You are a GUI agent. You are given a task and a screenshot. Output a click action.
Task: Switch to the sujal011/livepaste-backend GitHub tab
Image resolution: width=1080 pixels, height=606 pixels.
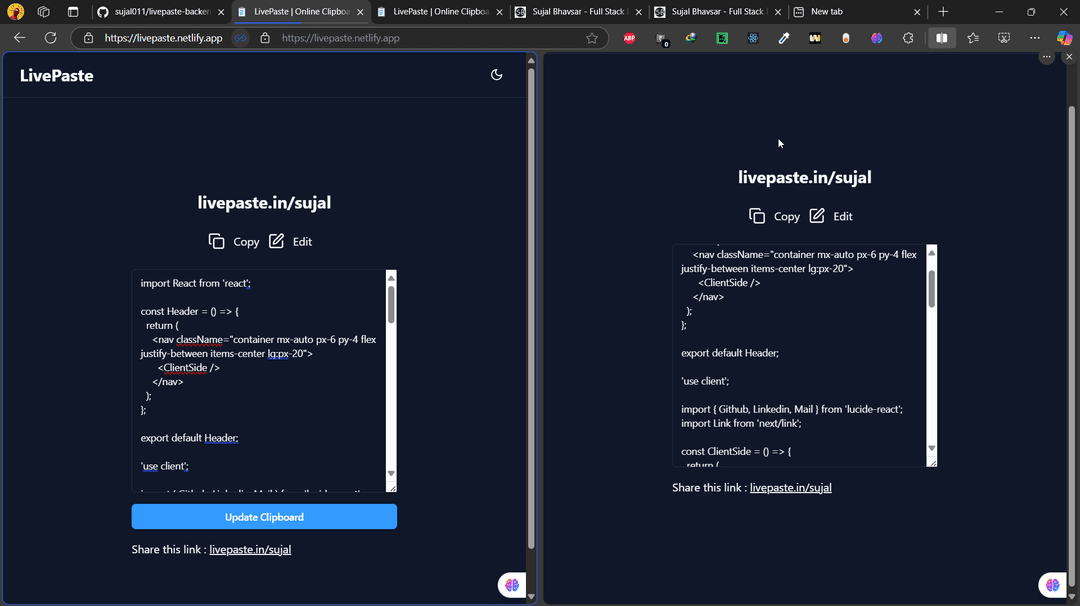coord(160,12)
